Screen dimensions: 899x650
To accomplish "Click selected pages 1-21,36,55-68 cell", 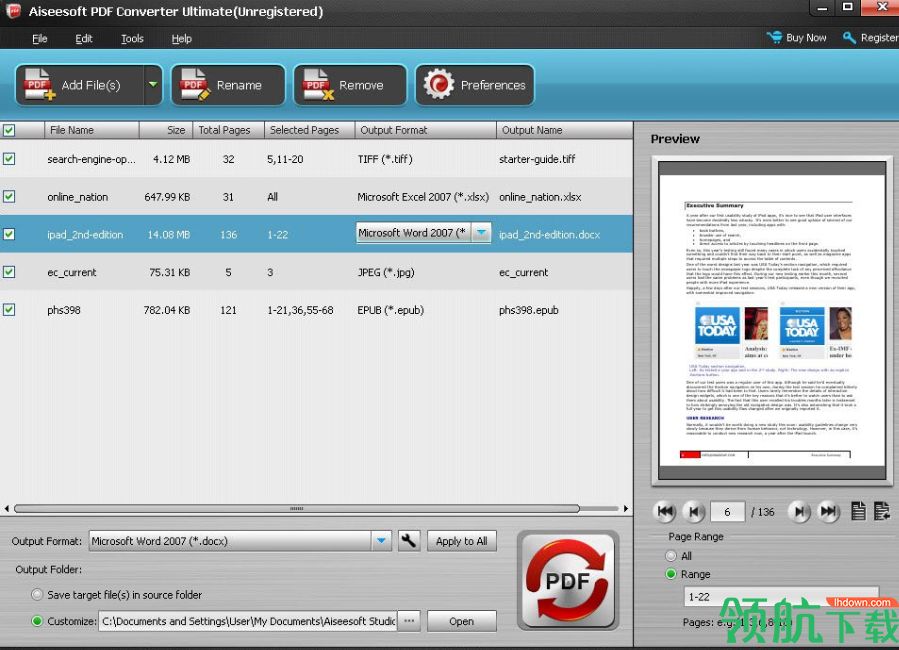I will click(x=300, y=310).
